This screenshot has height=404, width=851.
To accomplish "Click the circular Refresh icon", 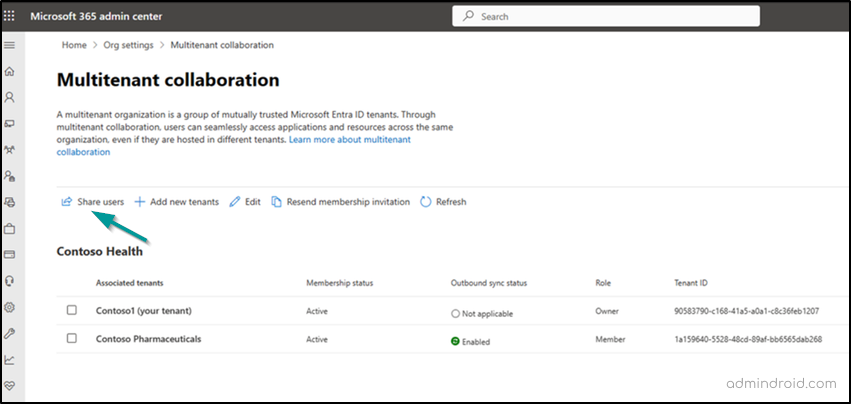I will click(426, 202).
